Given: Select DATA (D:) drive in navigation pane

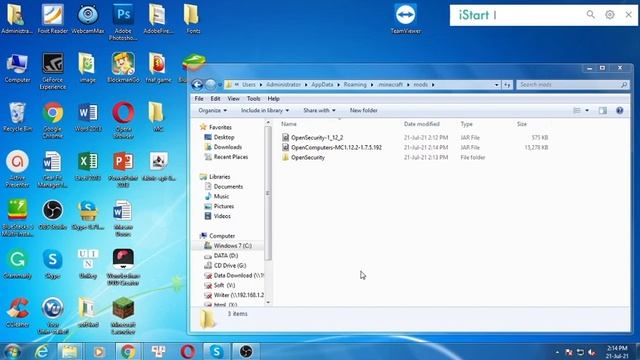Looking at the screenshot, I should pyautogui.click(x=226, y=256).
